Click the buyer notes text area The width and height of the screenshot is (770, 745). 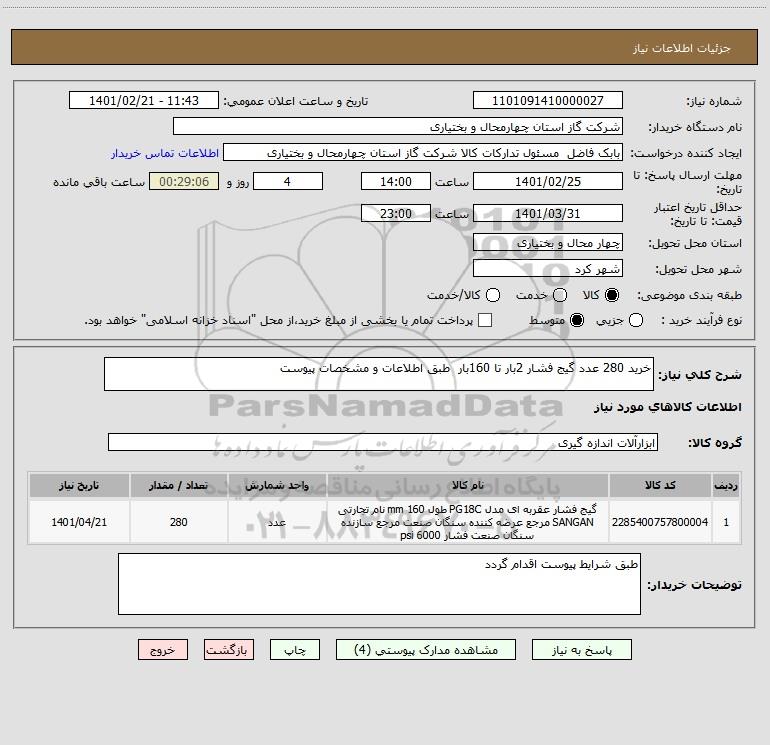379,584
